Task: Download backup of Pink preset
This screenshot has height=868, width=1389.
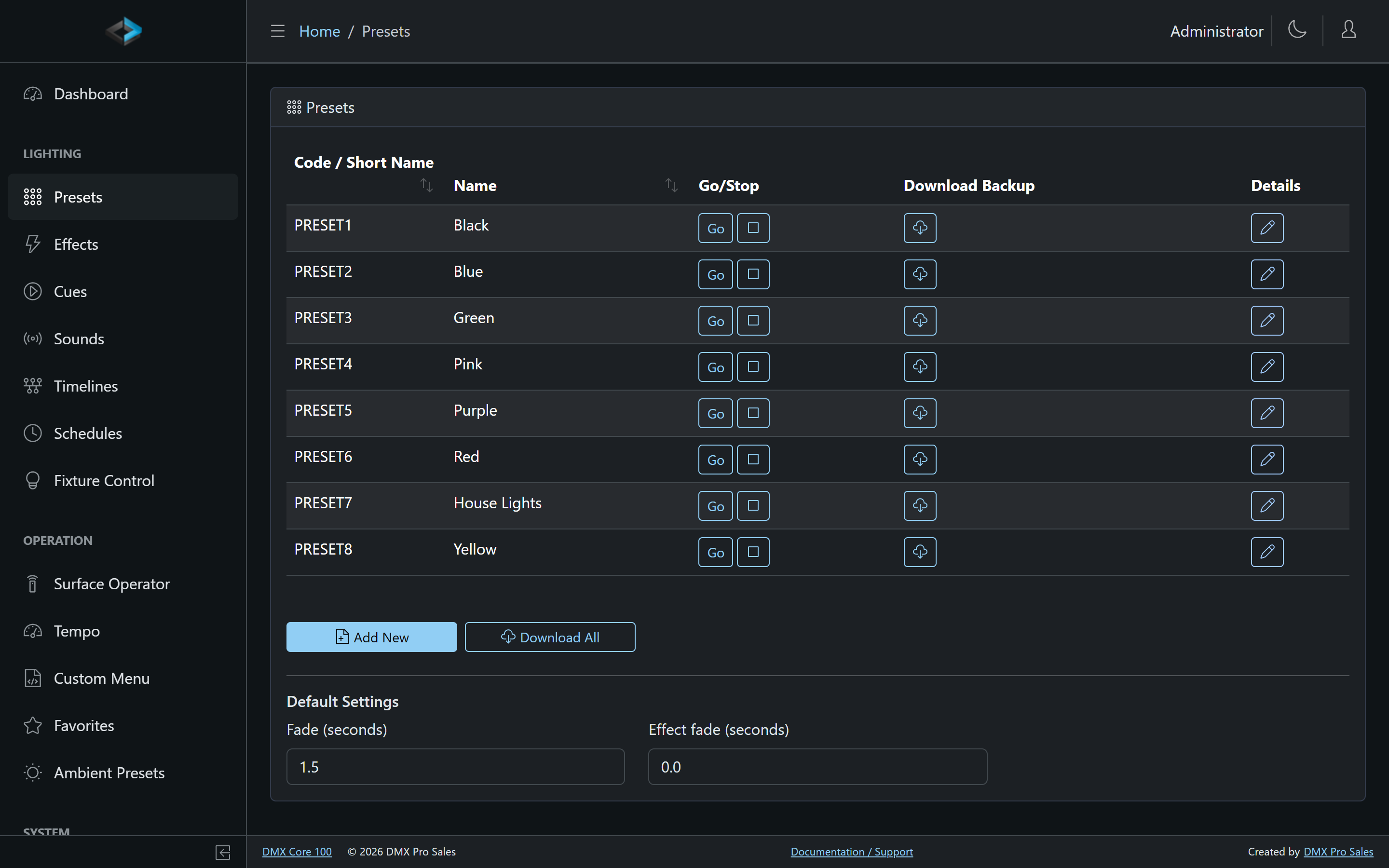Action: (920, 367)
